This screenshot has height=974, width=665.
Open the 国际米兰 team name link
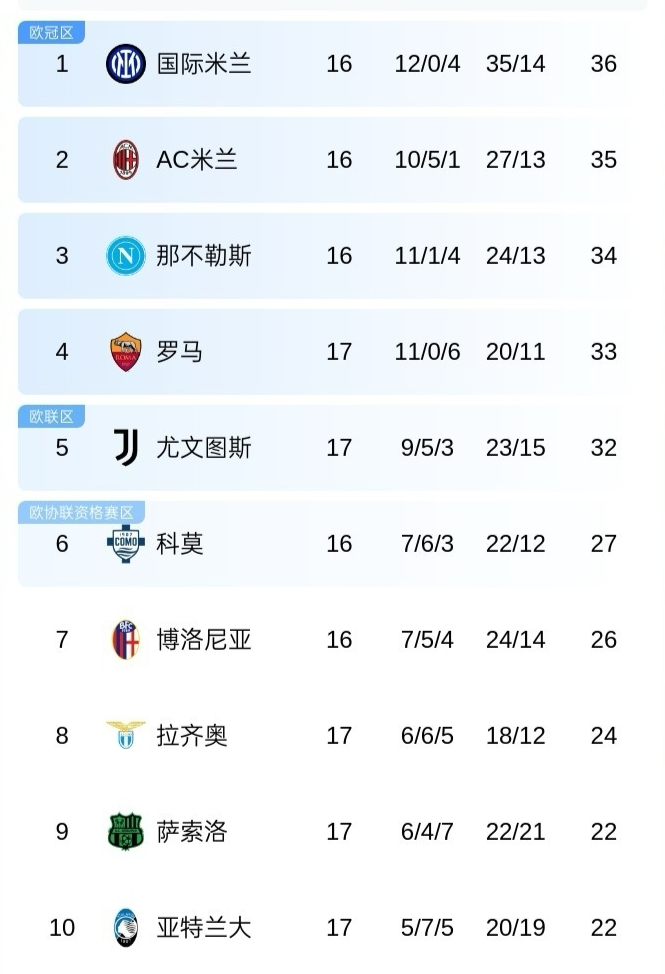(204, 64)
